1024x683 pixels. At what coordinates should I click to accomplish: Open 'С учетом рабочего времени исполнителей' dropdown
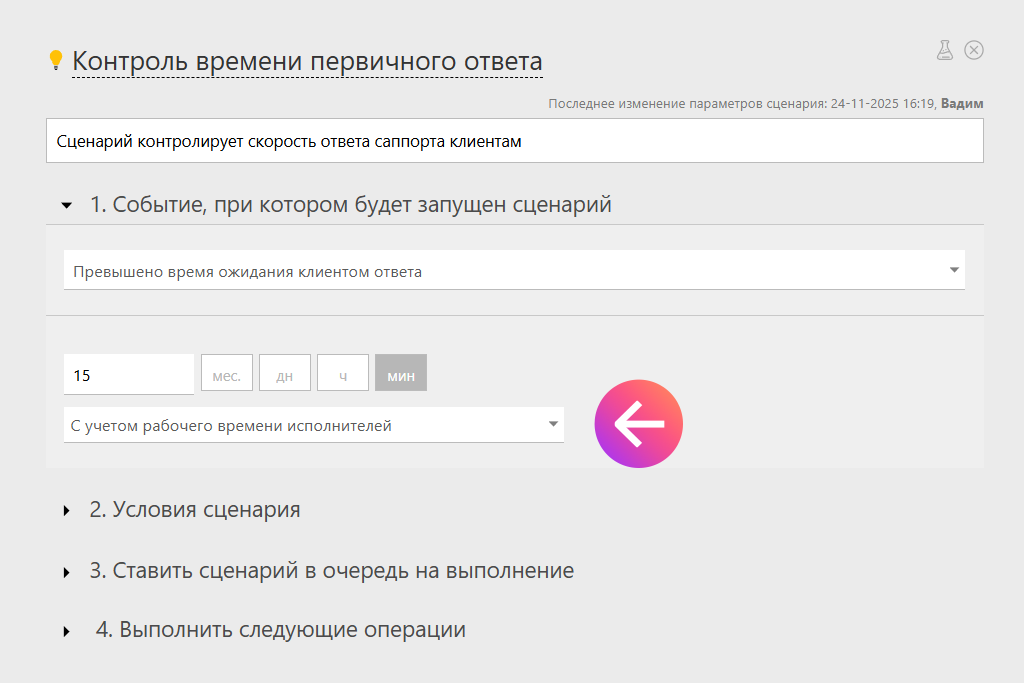pyautogui.click(x=313, y=425)
